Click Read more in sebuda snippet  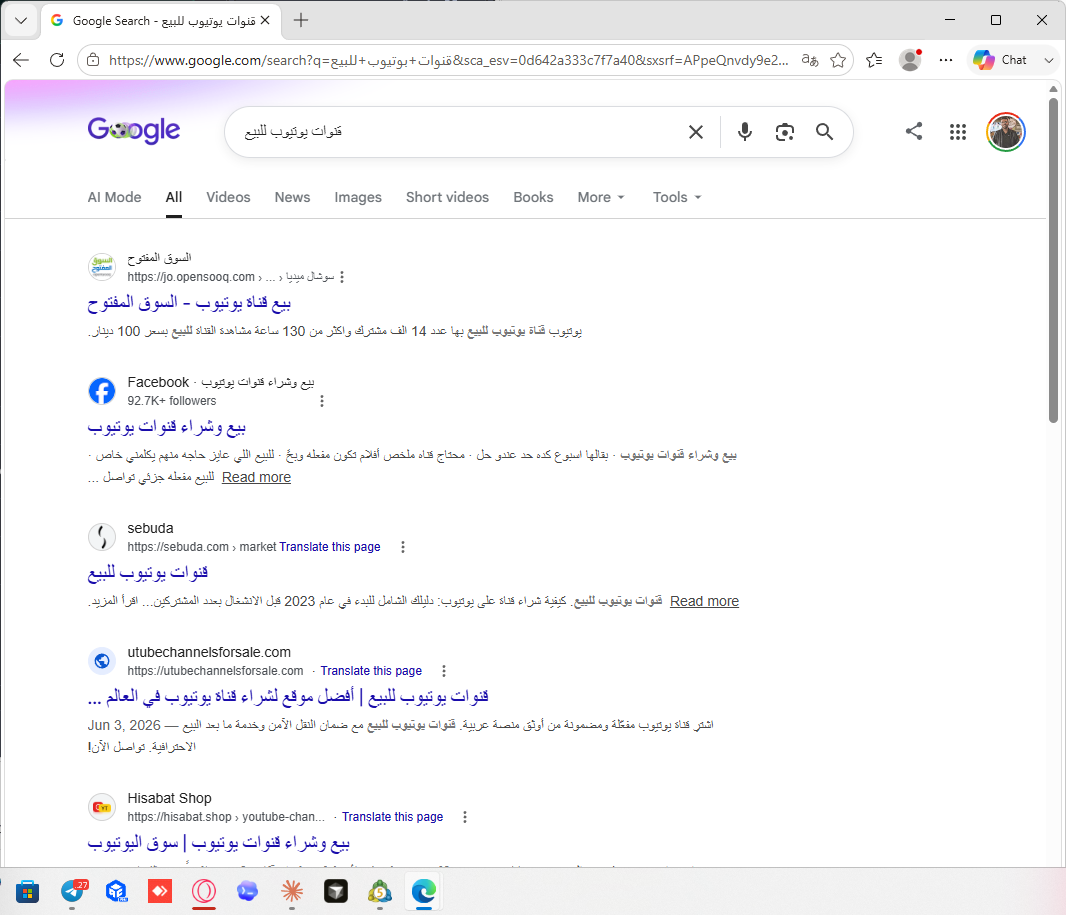[x=704, y=601]
